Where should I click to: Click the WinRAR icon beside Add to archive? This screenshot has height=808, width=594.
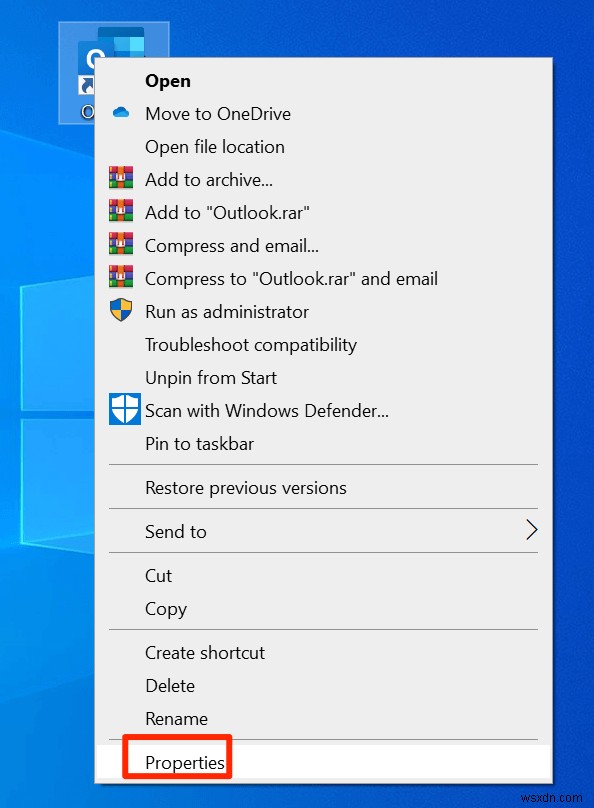[121, 179]
